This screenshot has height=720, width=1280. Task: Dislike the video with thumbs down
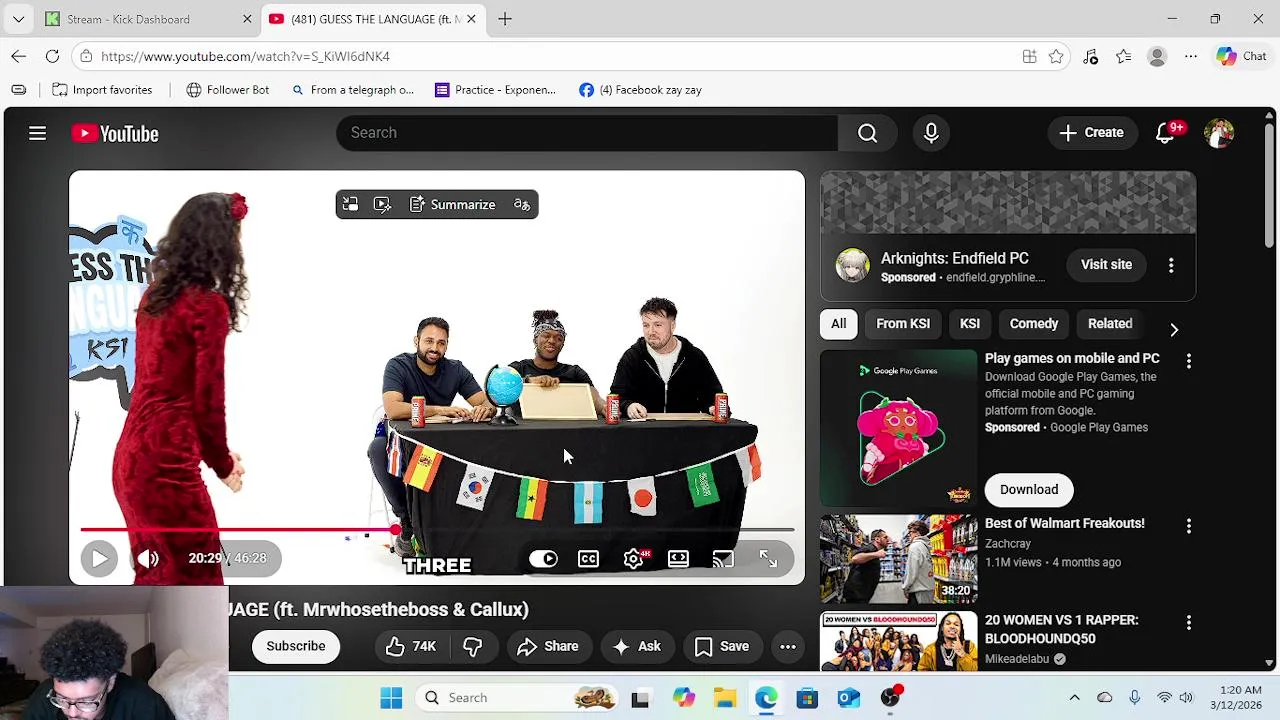point(472,646)
